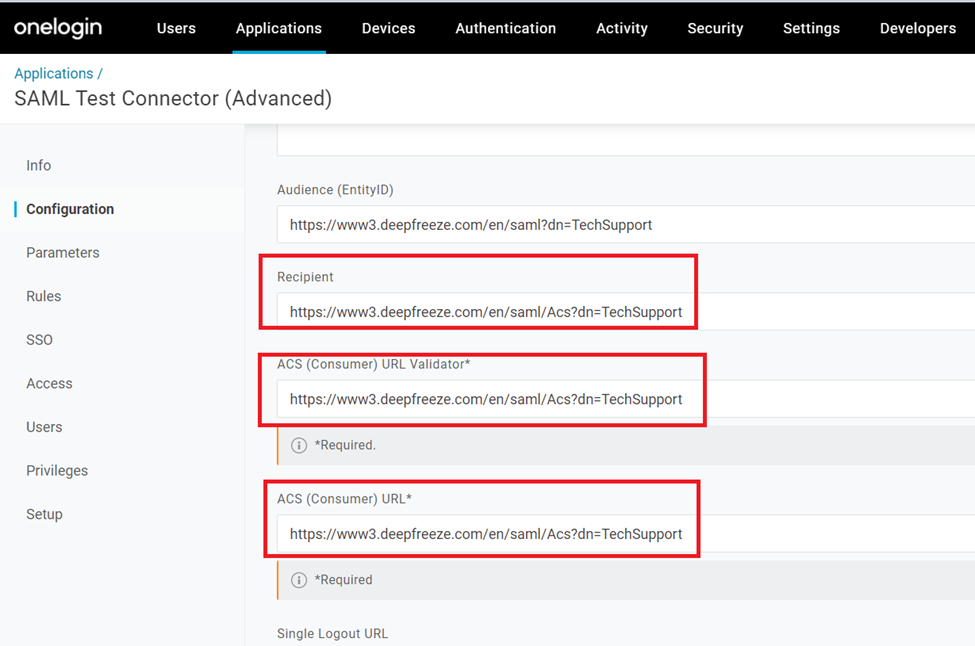975x646 pixels.
Task: Open the Devices menu
Action: coord(388,28)
